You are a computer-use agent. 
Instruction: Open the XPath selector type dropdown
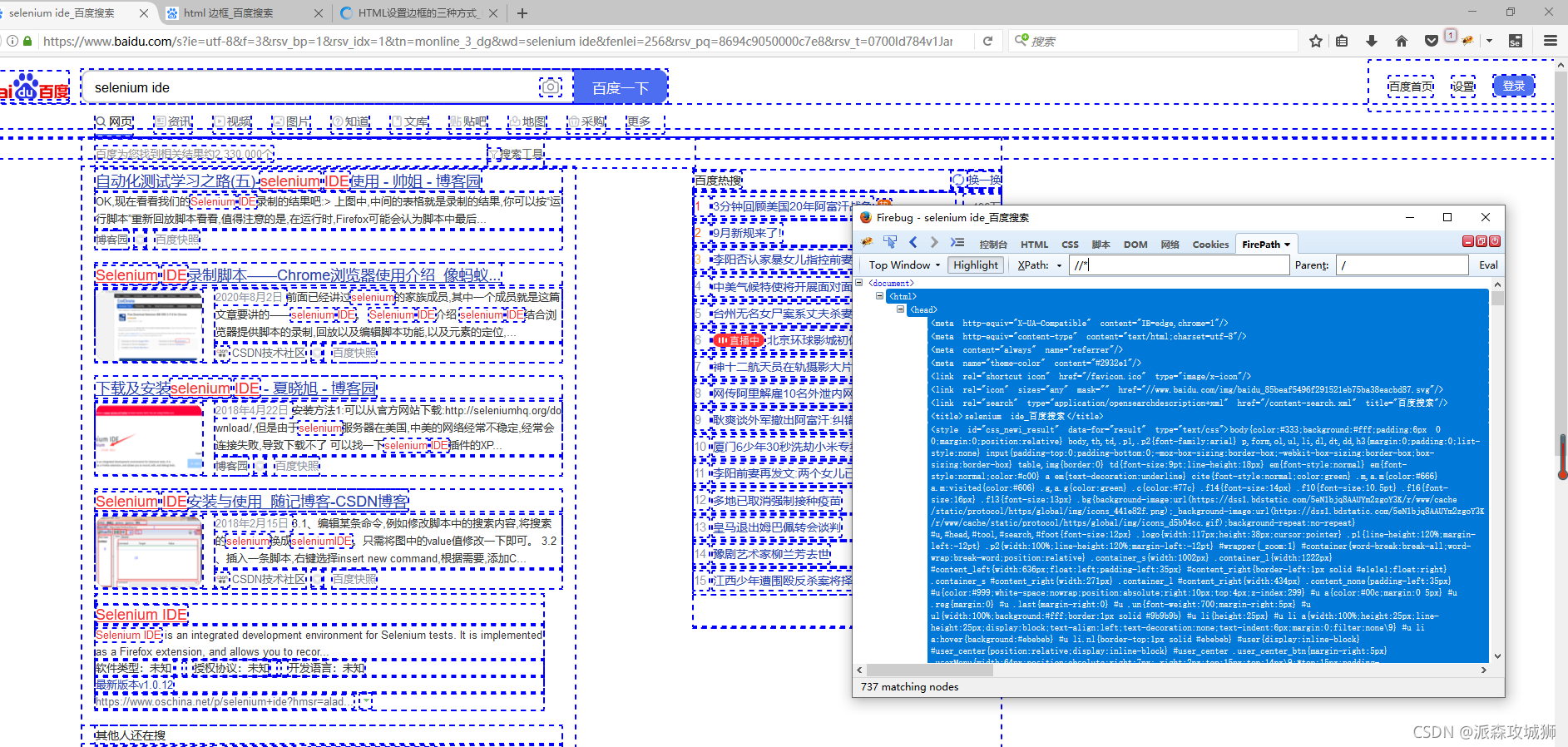coord(1040,265)
